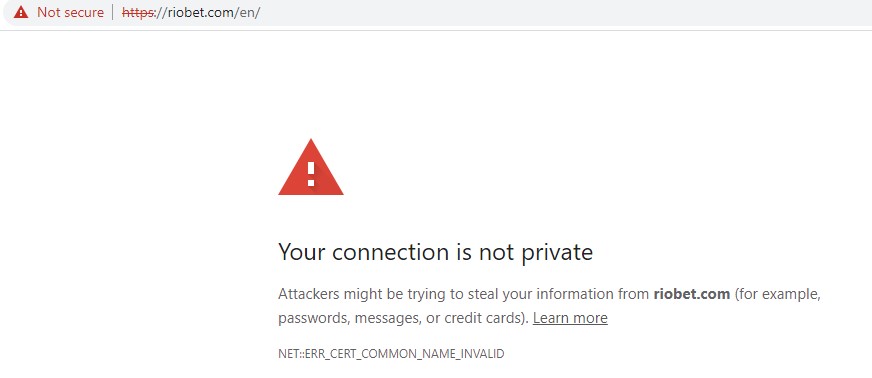The height and width of the screenshot is (378, 872).
Task: Click the small red warning triangle in address bar
Action: pos(21,12)
